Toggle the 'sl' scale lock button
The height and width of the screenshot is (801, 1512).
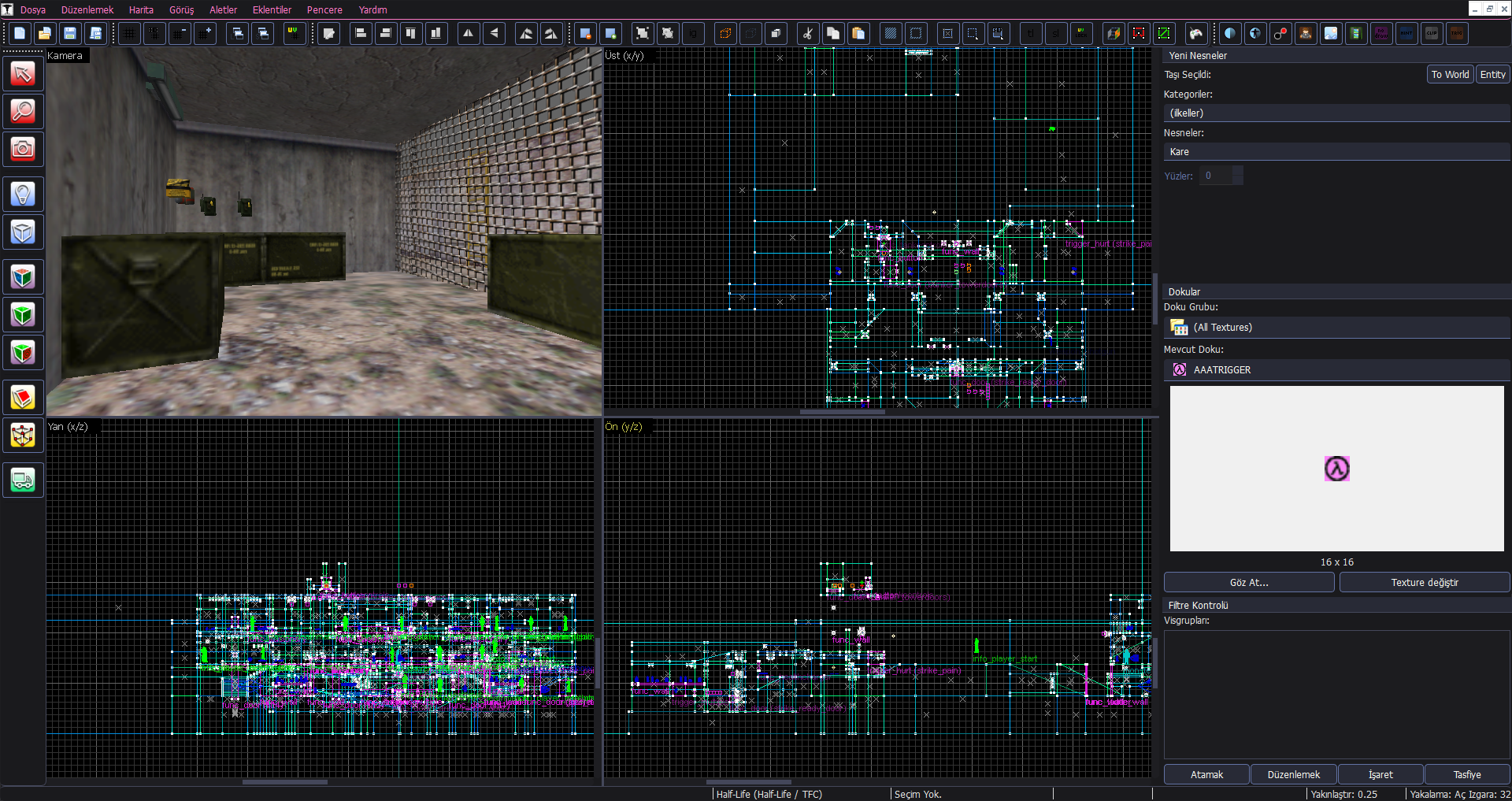coord(1056,33)
